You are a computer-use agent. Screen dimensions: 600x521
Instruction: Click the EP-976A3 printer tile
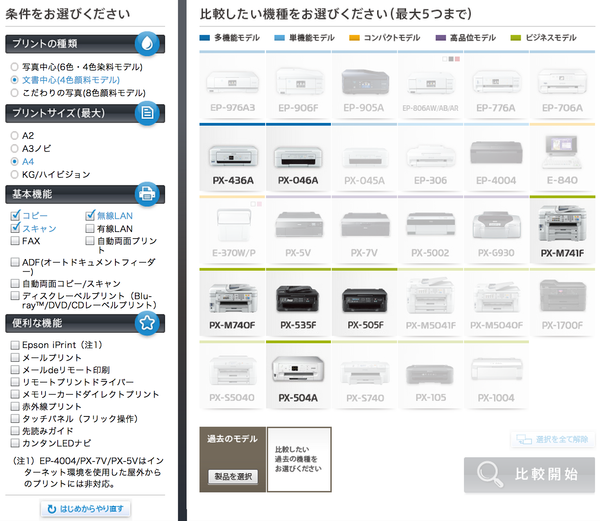click(x=232, y=85)
